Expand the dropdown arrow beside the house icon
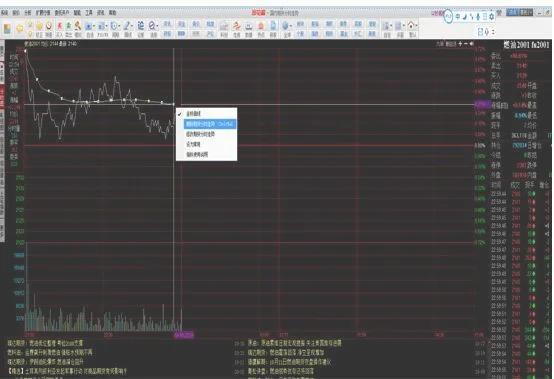The height and width of the screenshot is (379, 554). coord(417,26)
